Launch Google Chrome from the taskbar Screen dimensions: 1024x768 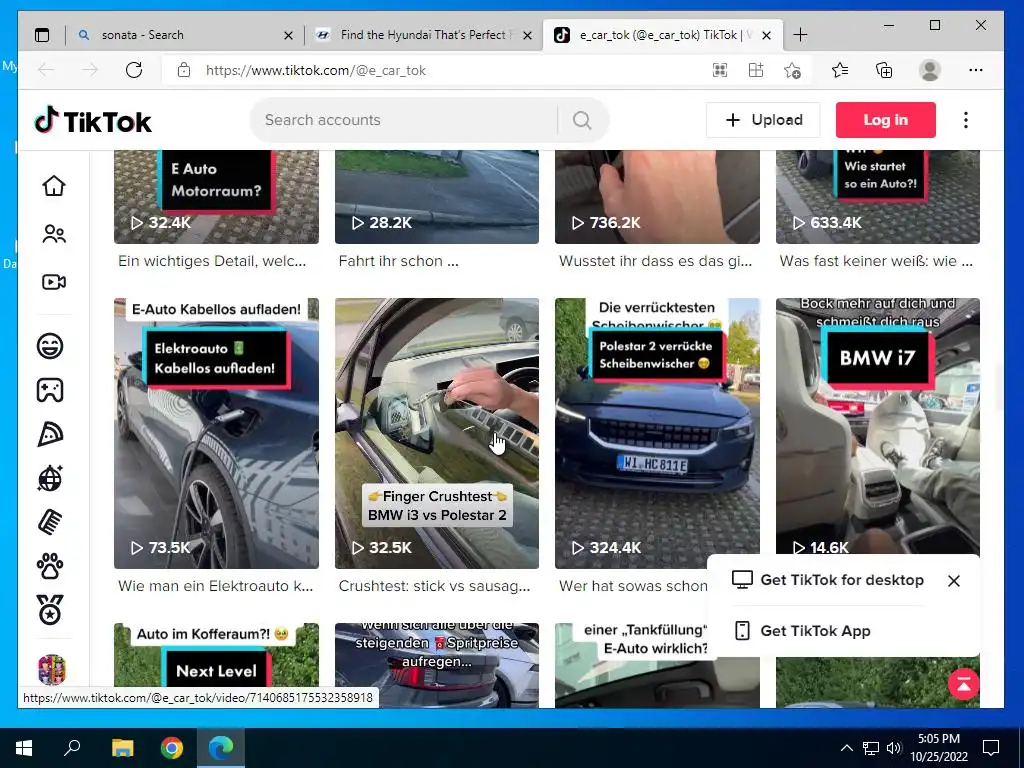(x=172, y=748)
